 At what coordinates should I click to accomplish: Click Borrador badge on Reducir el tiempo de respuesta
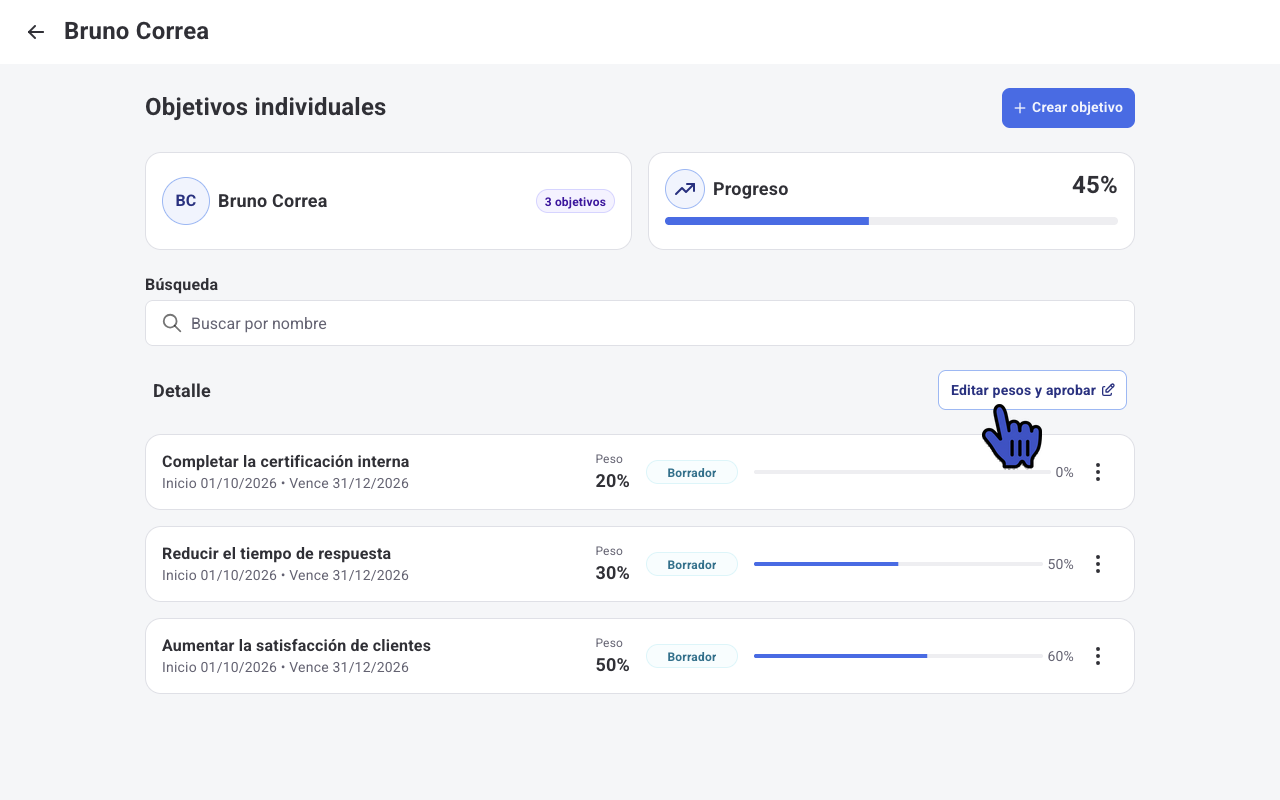point(692,564)
